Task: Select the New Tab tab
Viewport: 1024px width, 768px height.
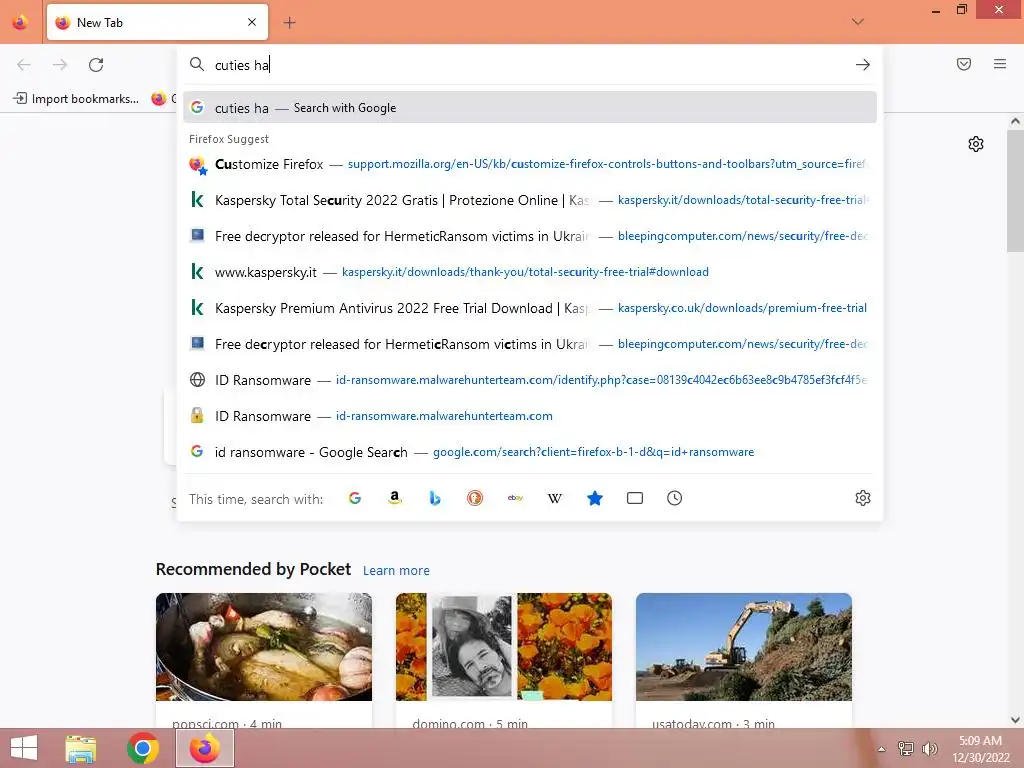Action: coord(157,22)
